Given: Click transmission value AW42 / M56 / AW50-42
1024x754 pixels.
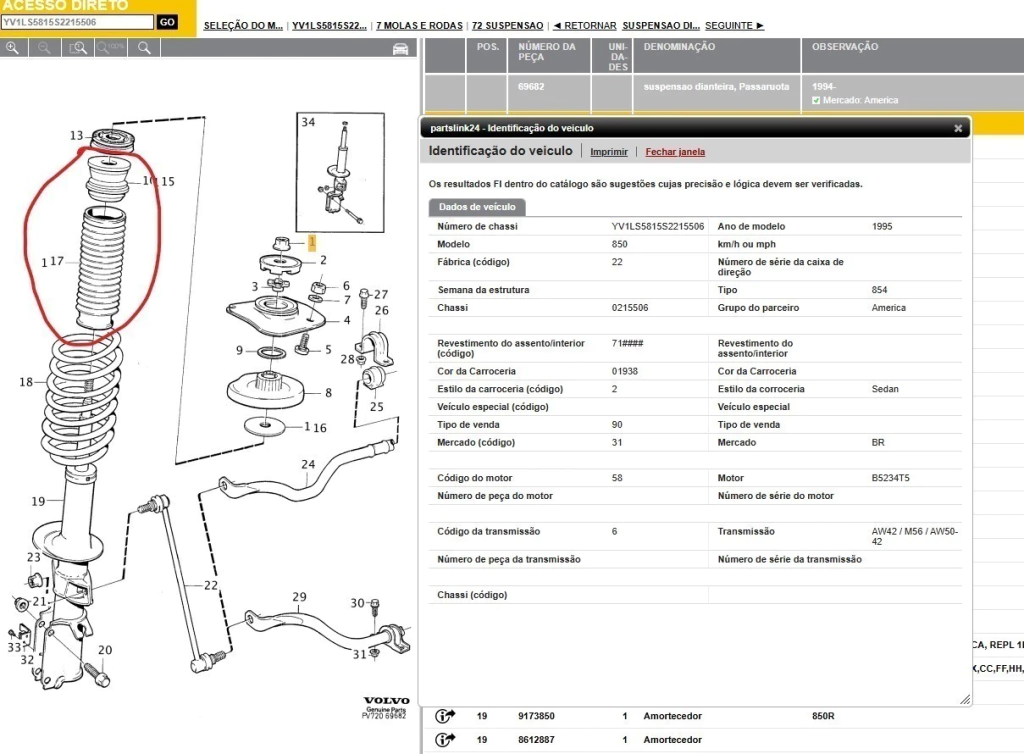Looking at the screenshot, I should pos(914,537).
